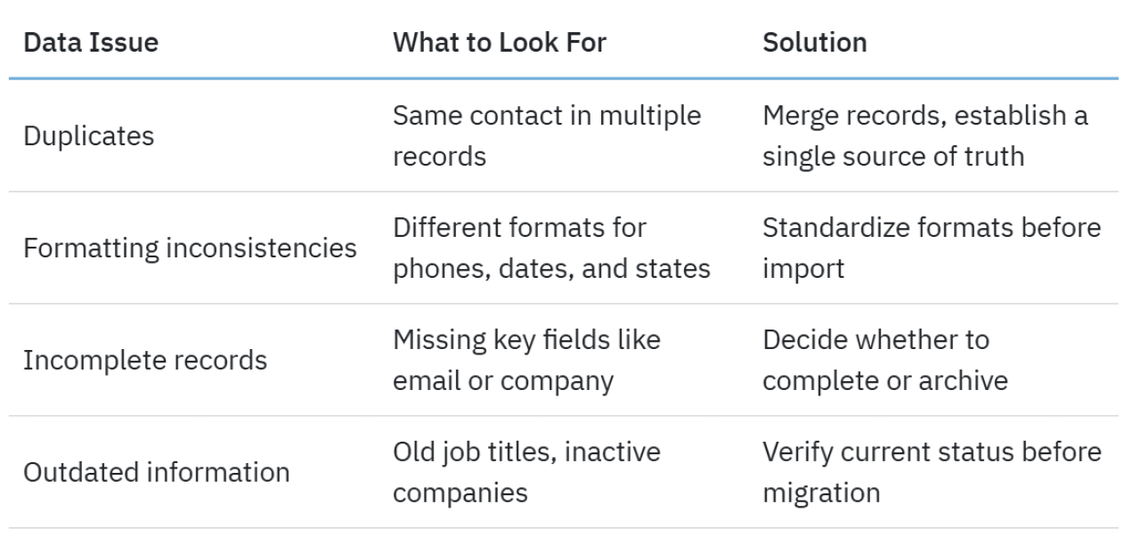Click the "Data Issue" column header
Screen dimensions: 1140x545
tap(91, 42)
